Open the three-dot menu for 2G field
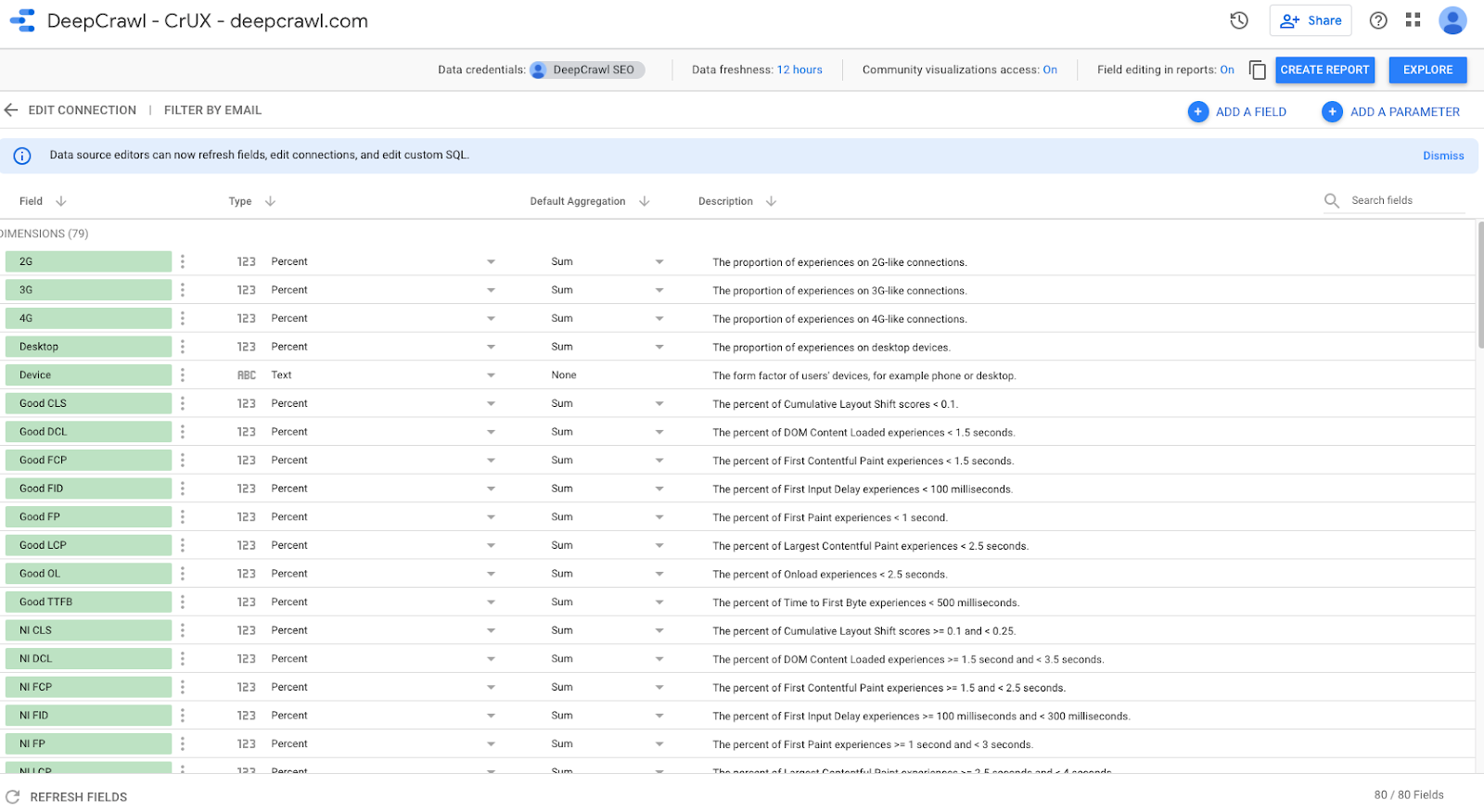Screen dimensions: 1484x812 pyautogui.click(x=183, y=261)
